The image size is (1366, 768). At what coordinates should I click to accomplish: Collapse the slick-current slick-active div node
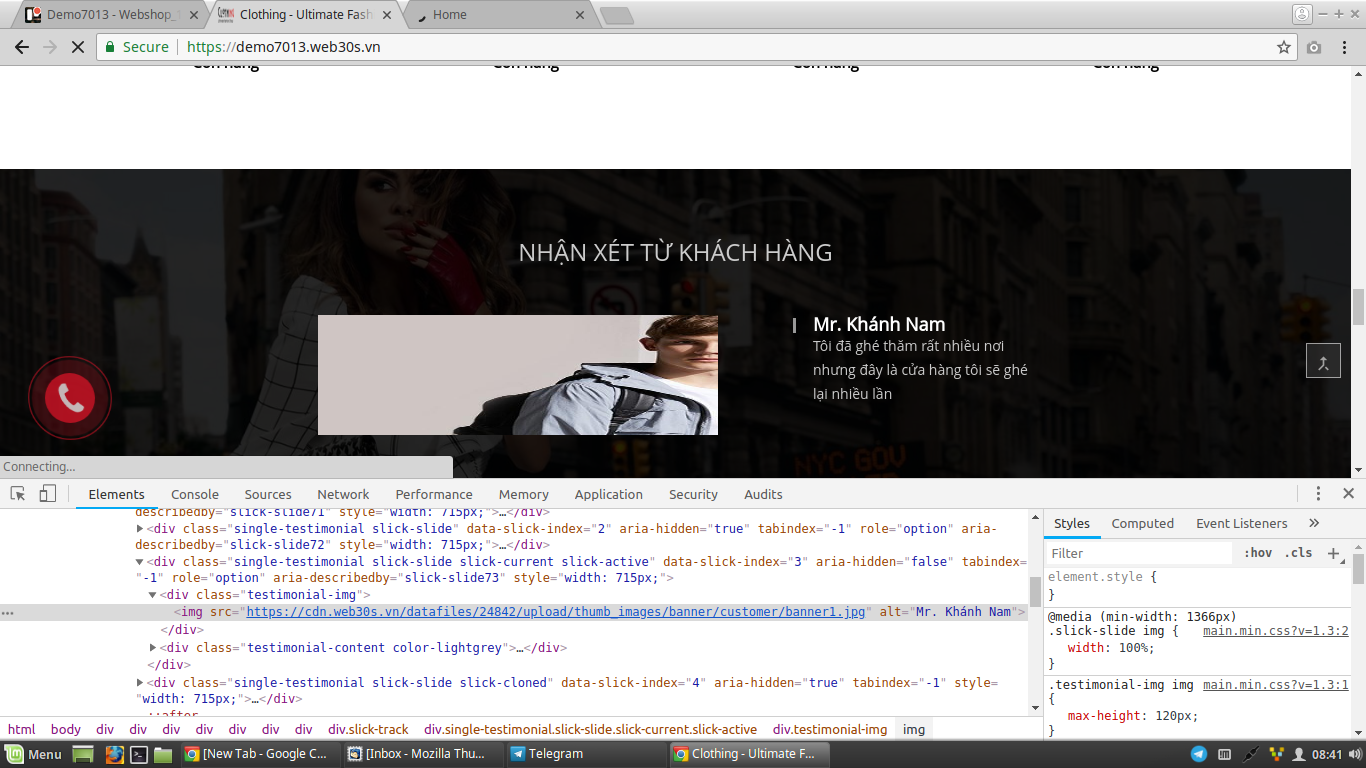point(140,561)
